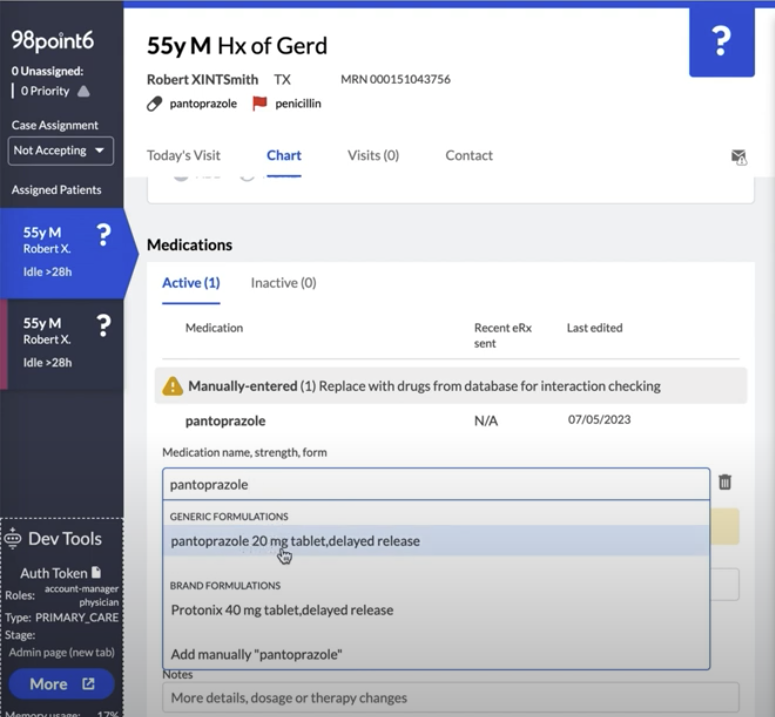The height and width of the screenshot is (717, 775).
Task: Click the BRAND FORMULATIONS group header
Action: coord(225,586)
